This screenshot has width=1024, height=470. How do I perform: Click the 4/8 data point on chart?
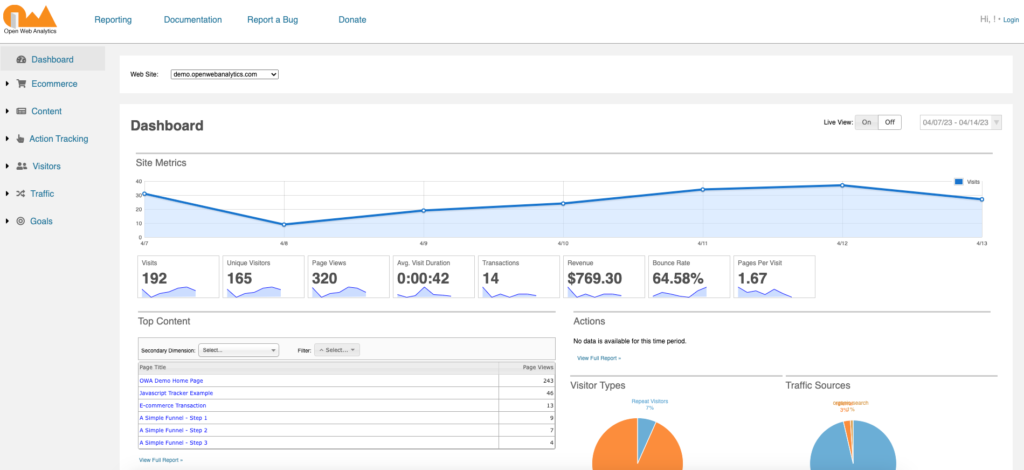[x=284, y=225]
